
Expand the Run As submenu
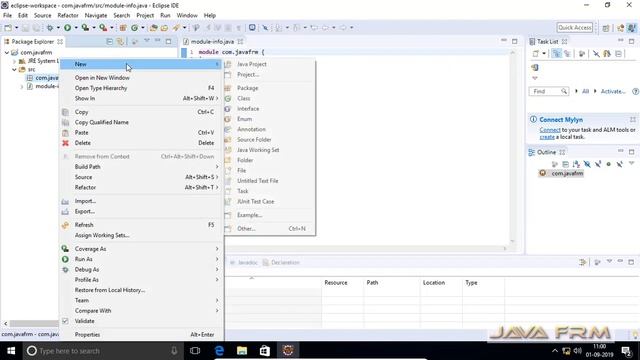pyautogui.click(x=142, y=259)
